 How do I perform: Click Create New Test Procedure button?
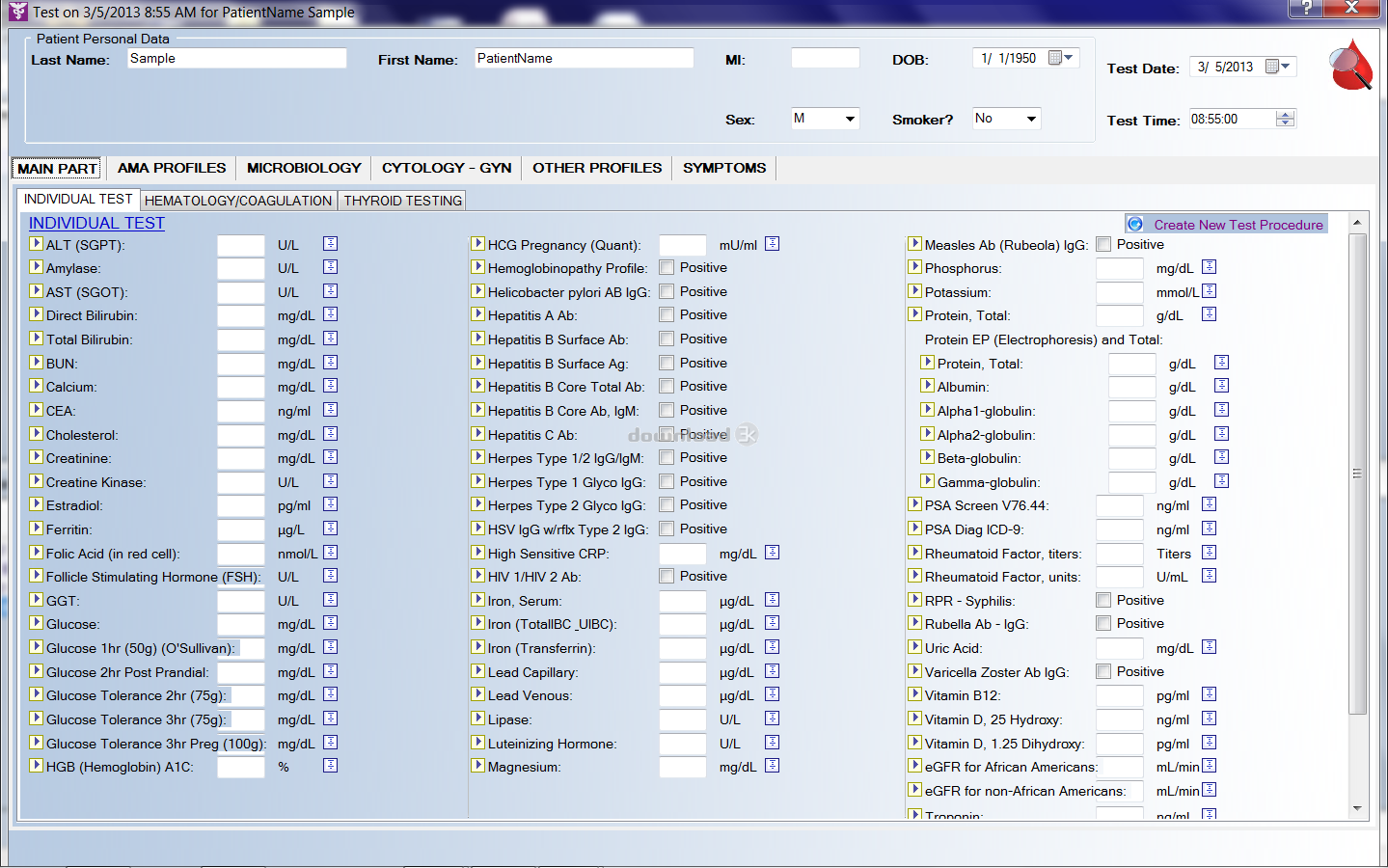click(x=1238, y=225)
